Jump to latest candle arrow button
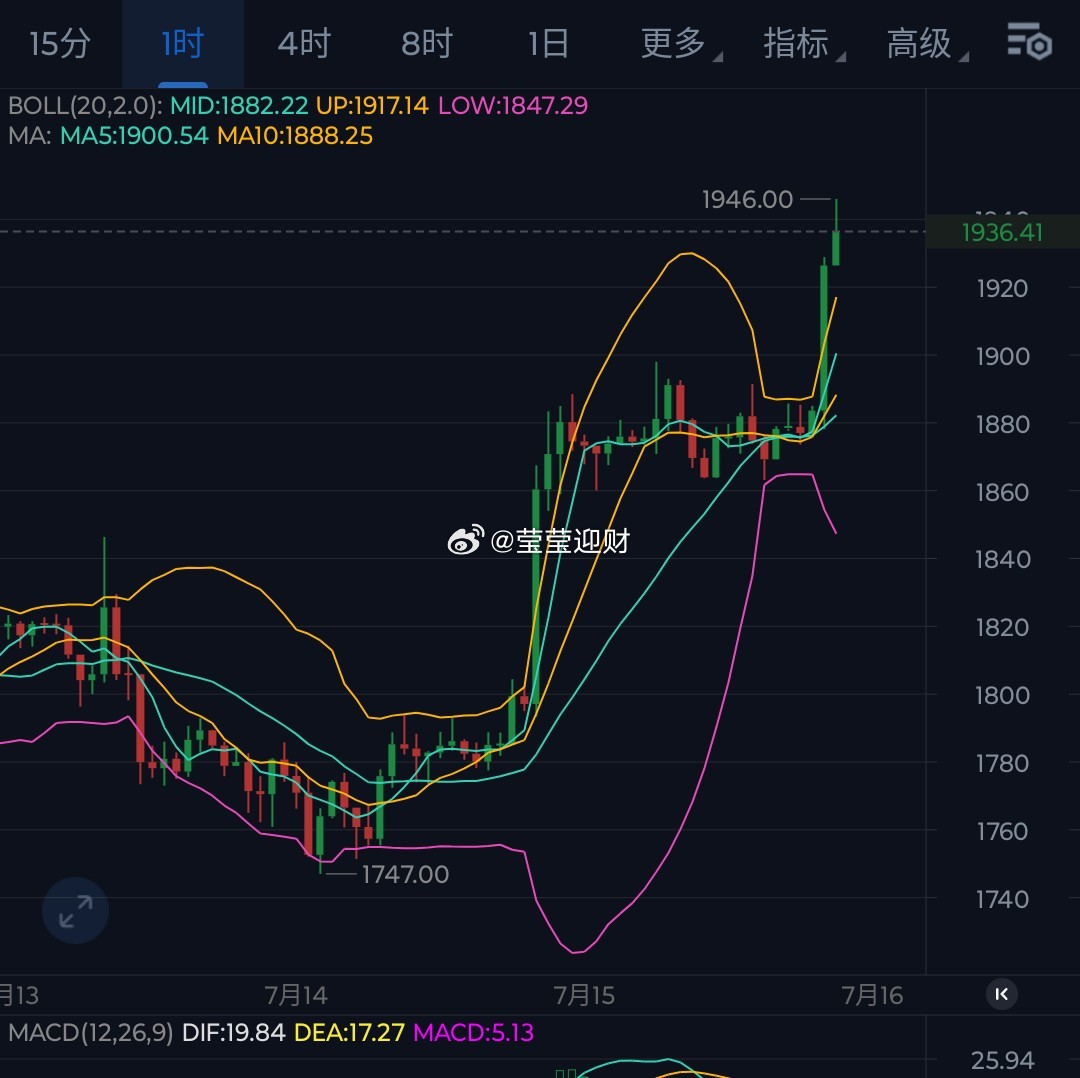The width and height of the screenshot is (1080, 1078). pos(1002,994)
